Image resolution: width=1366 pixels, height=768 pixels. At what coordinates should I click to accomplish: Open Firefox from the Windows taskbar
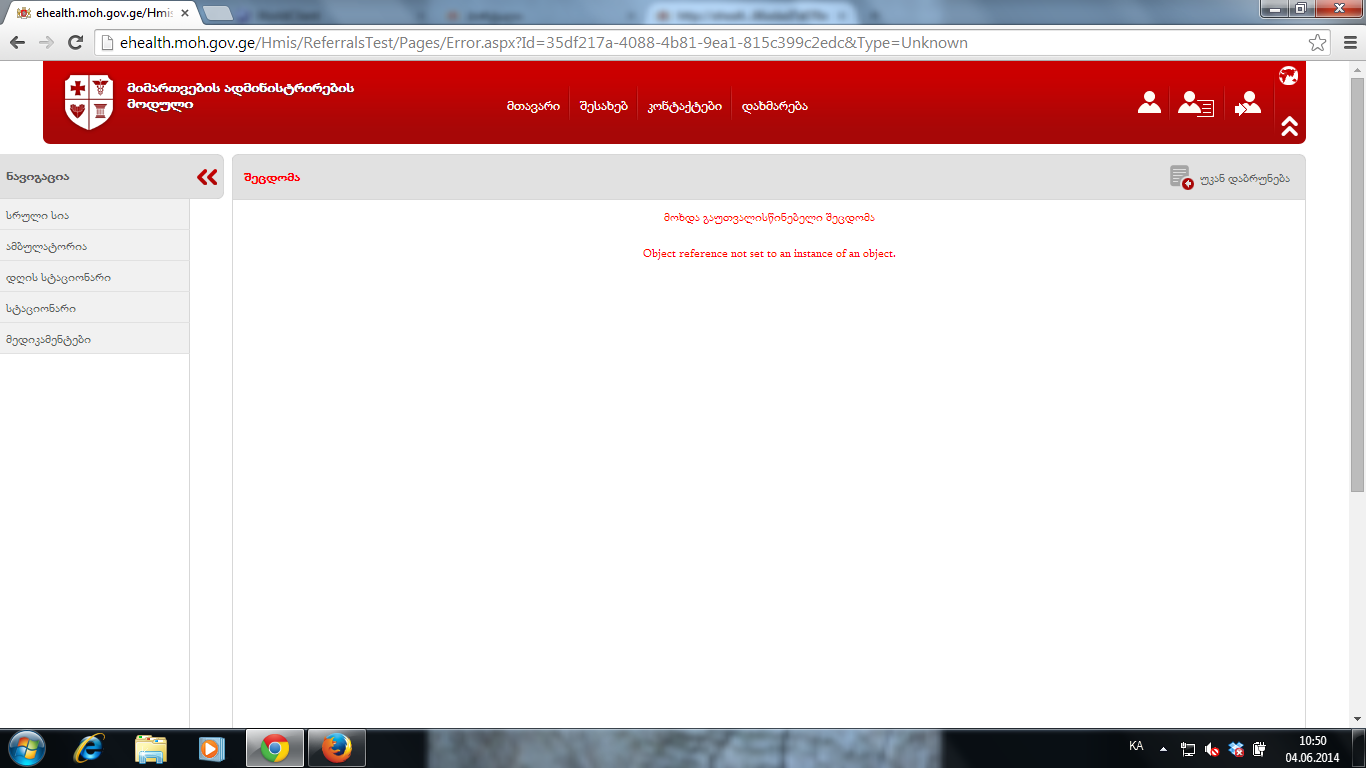pos(336,748)
